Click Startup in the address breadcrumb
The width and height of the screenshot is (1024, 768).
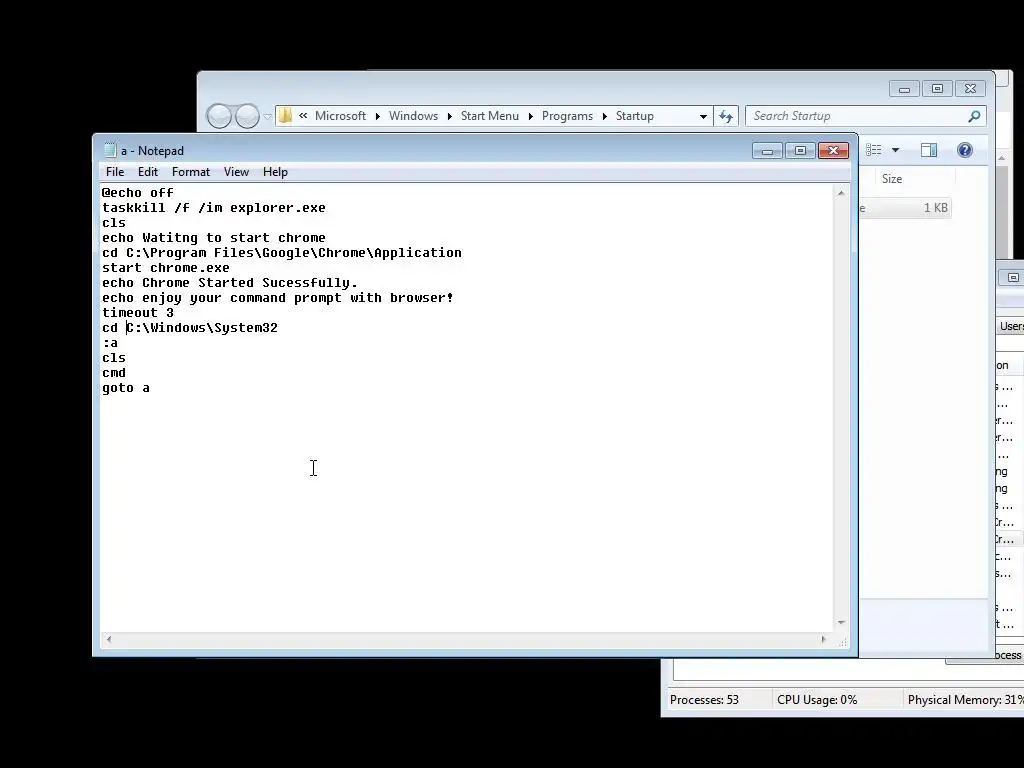[x=635, y=116]
